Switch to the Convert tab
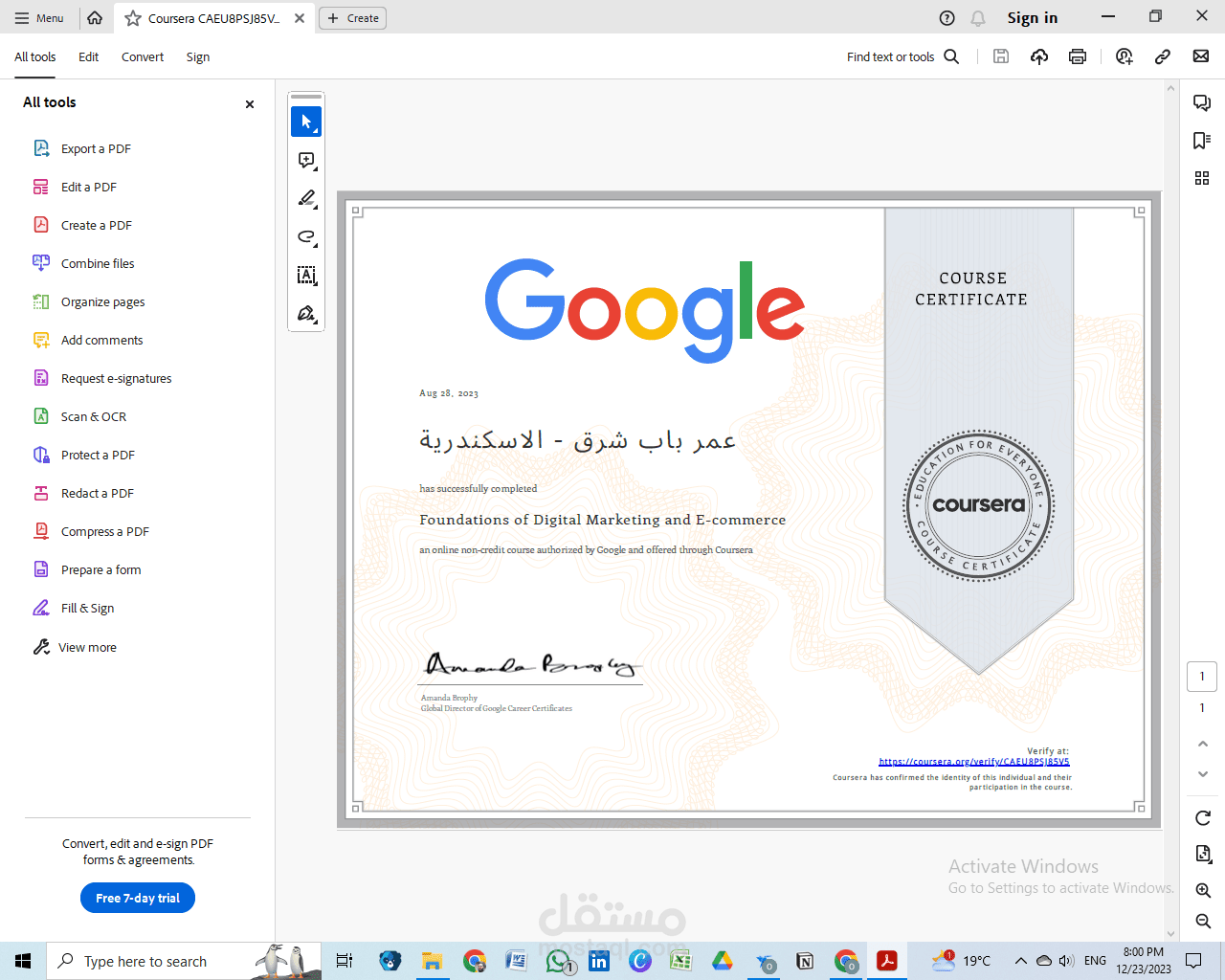This screenshot has height=980, width=1225. pos(142,56)
